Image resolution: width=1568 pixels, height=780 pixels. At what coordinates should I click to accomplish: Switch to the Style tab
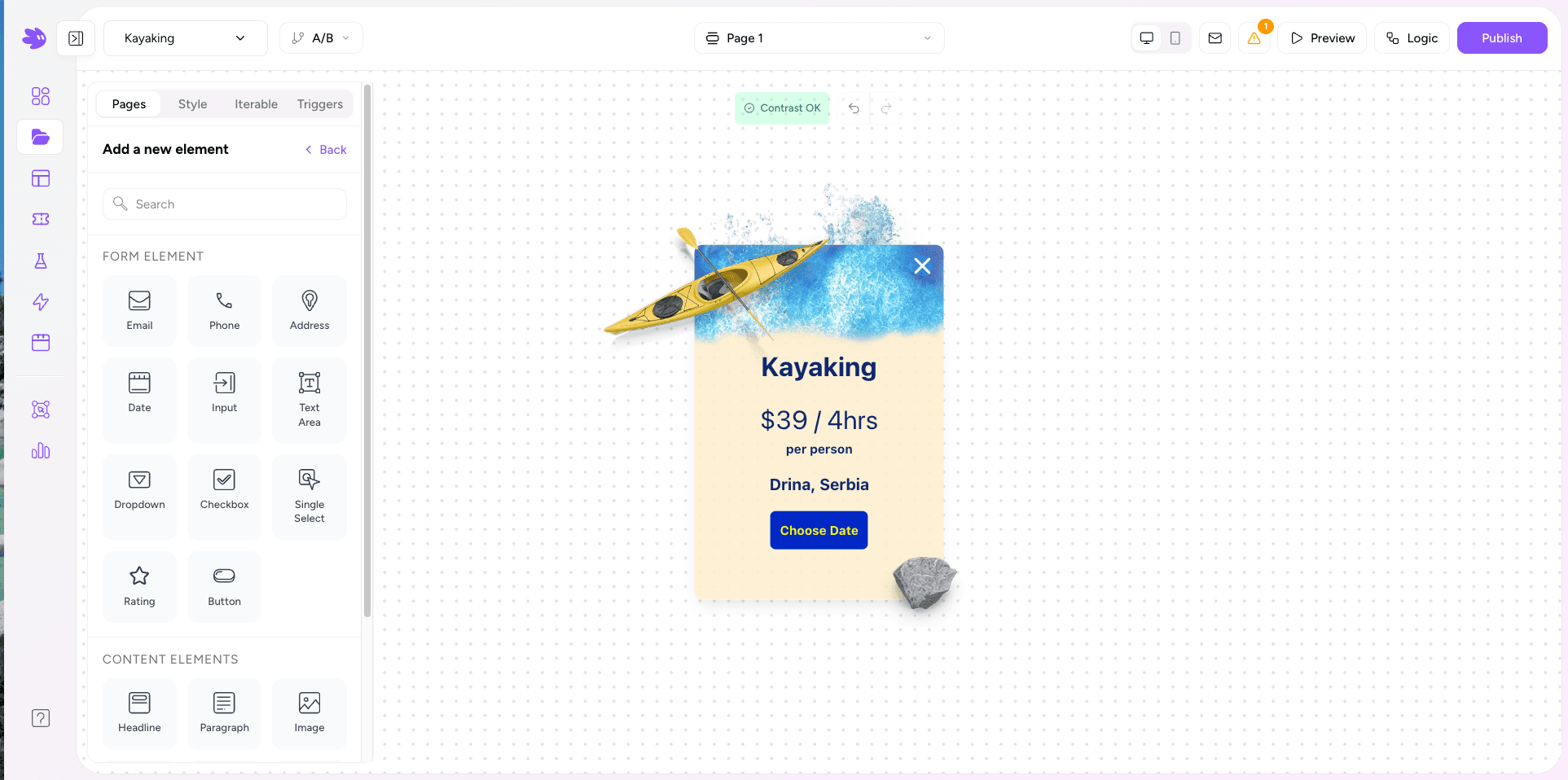click(193, 104)
